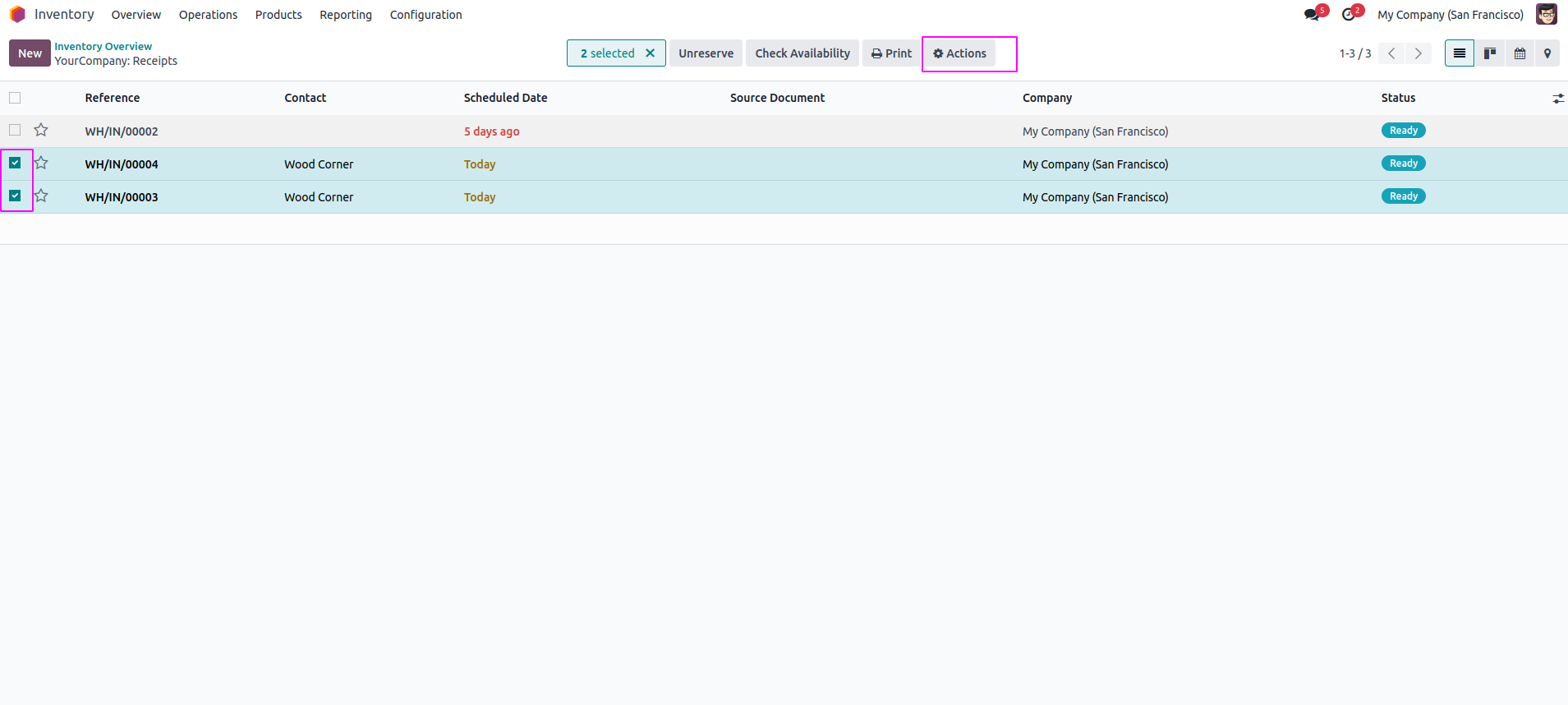
Task: Sort by Status column header
Action: (1398, 98)
